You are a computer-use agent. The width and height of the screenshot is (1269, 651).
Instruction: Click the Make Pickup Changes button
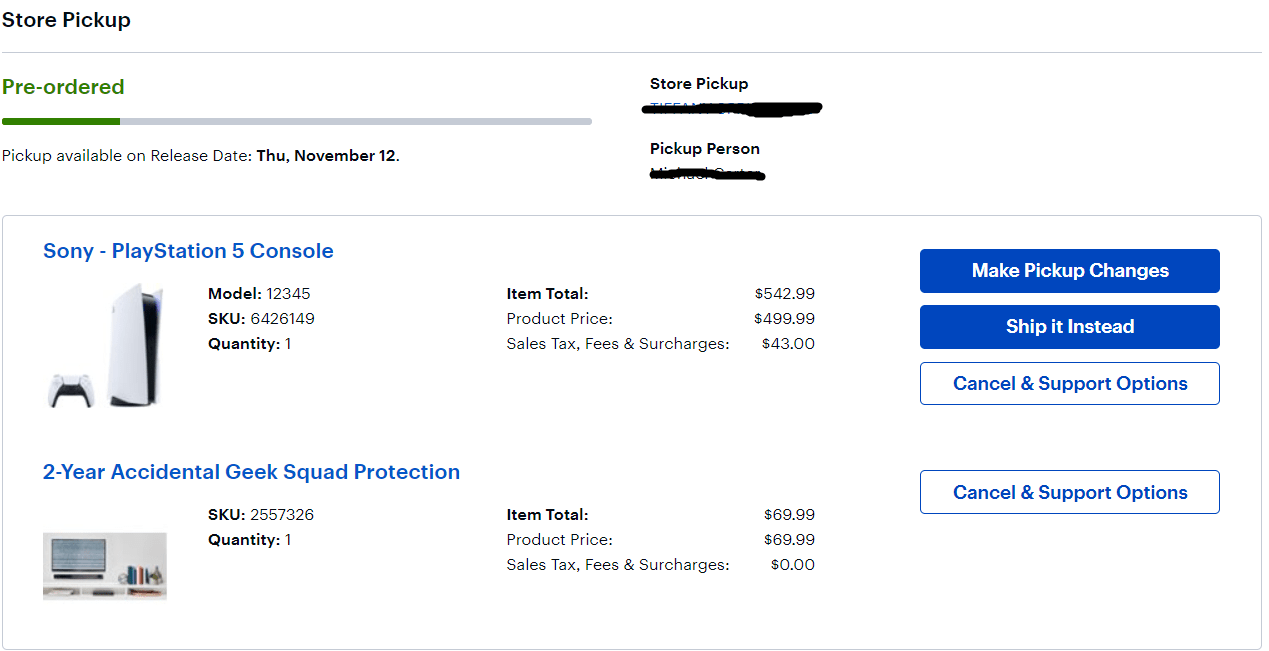(1069, 271)
